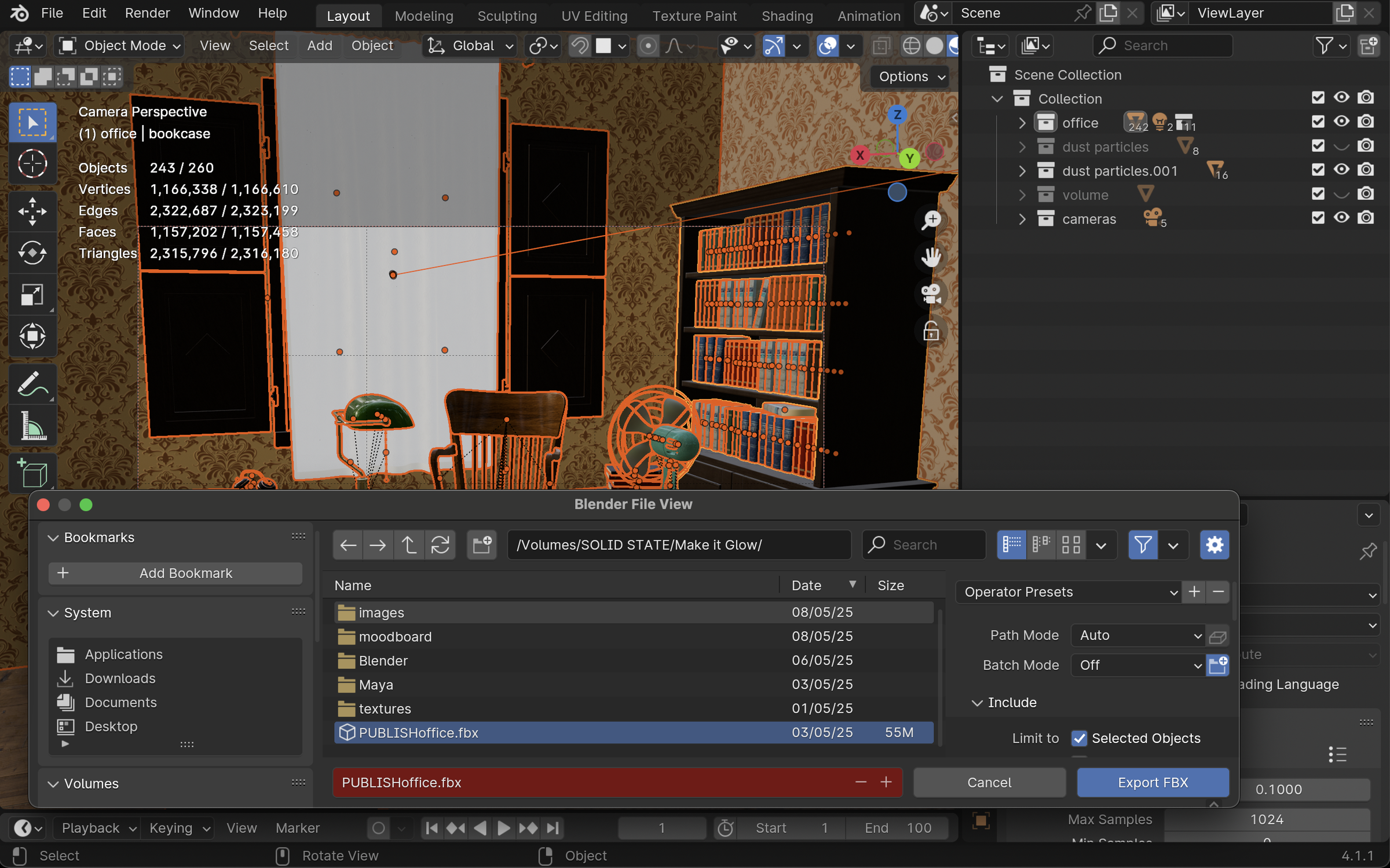Open the viewport Options dropdown
Image resolution: width=1390 pixels, height=868 pixels.
click(x=911, y=76)
